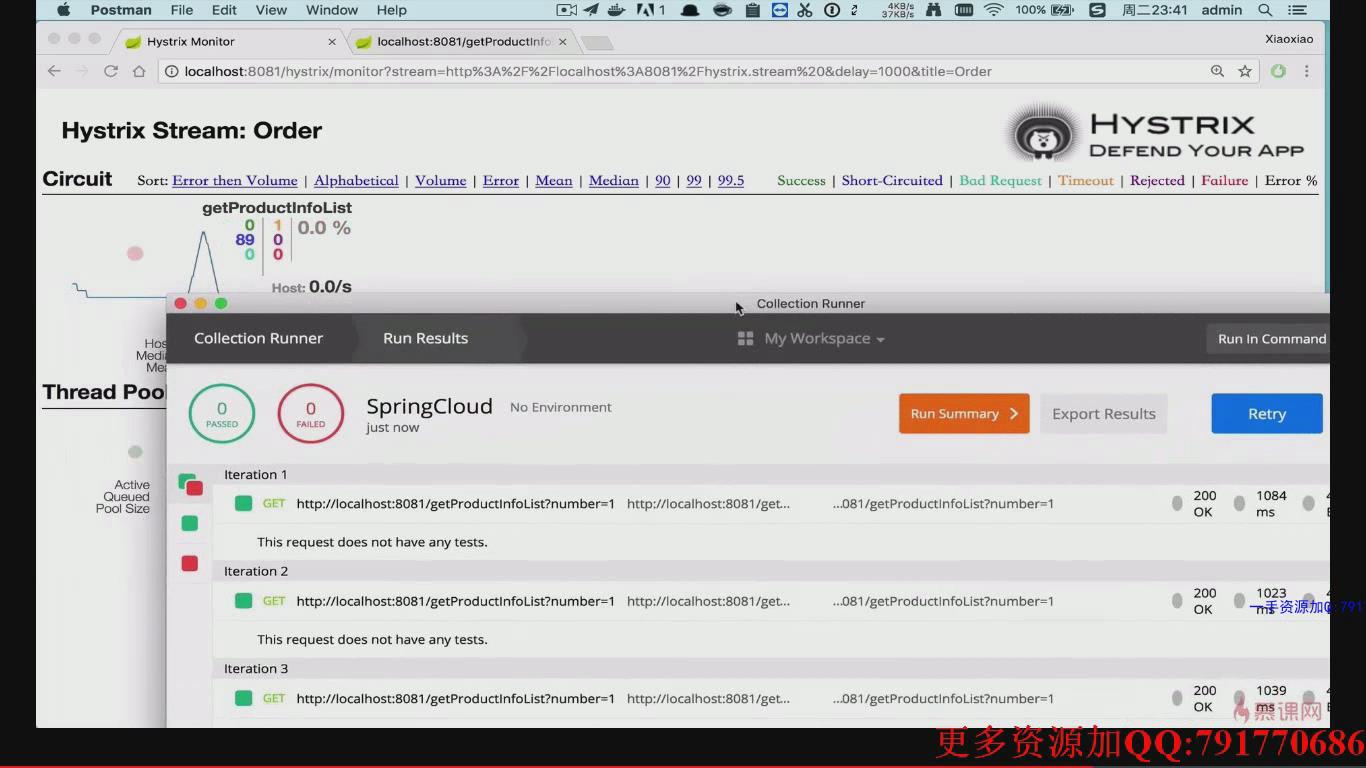Click the Run In Command button
The image size is (1366, 768).
point(1270,339)
